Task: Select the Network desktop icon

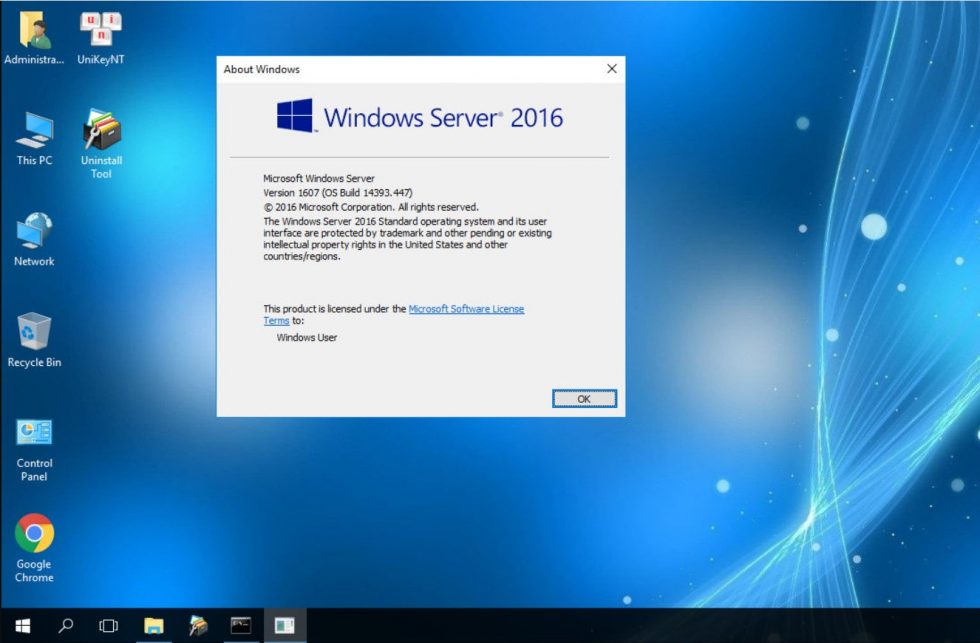Action: pyautogui.click(x=34, y=240)
